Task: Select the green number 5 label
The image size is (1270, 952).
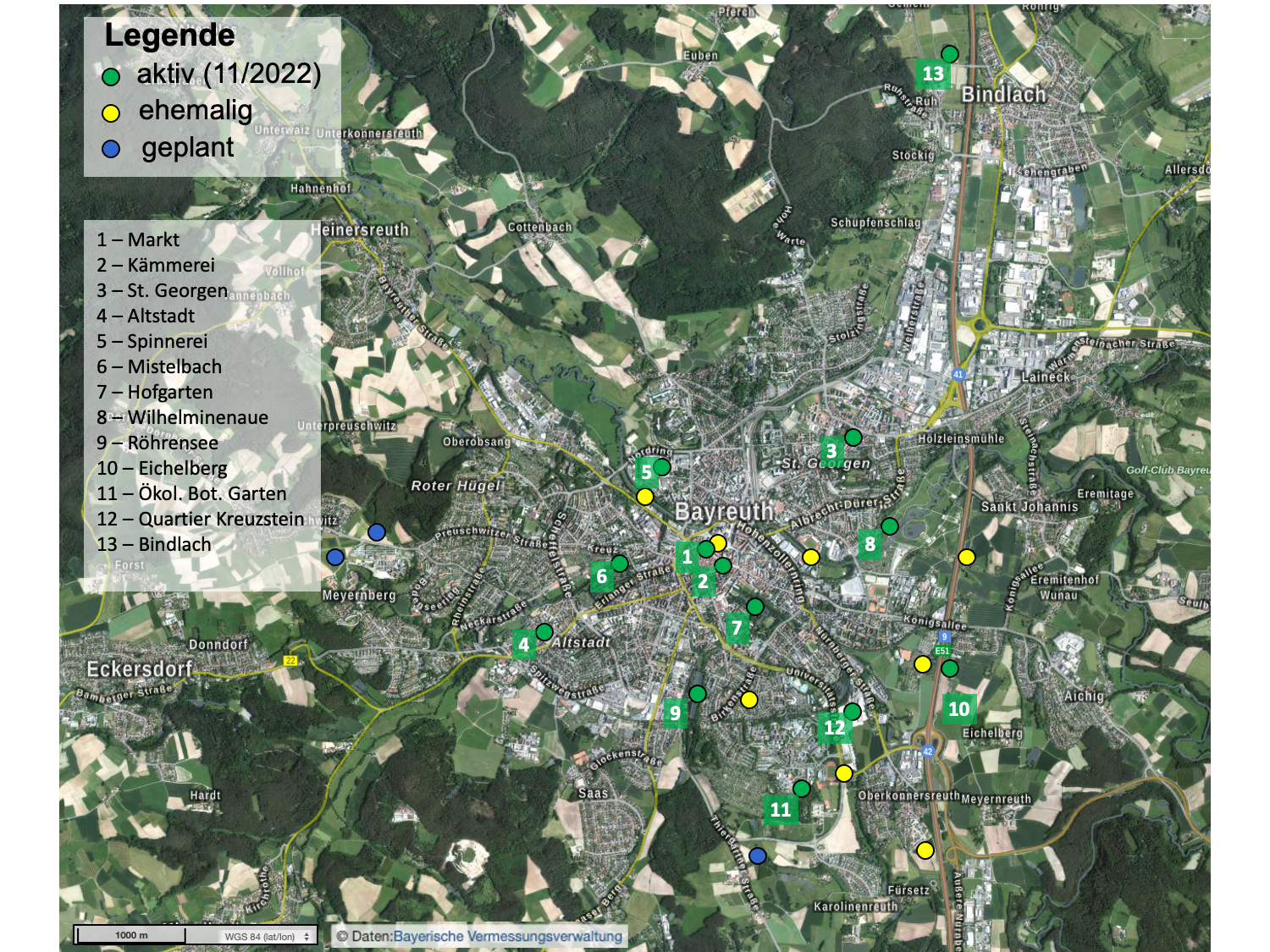Action: point(646,472)
